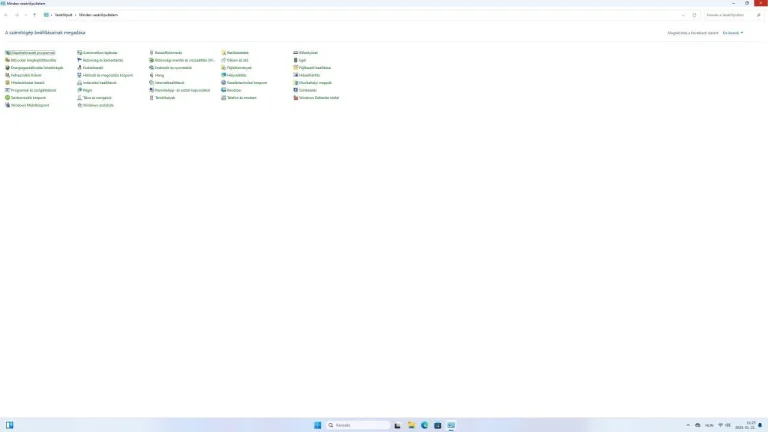Open Tálca és navigáció item

95,97
